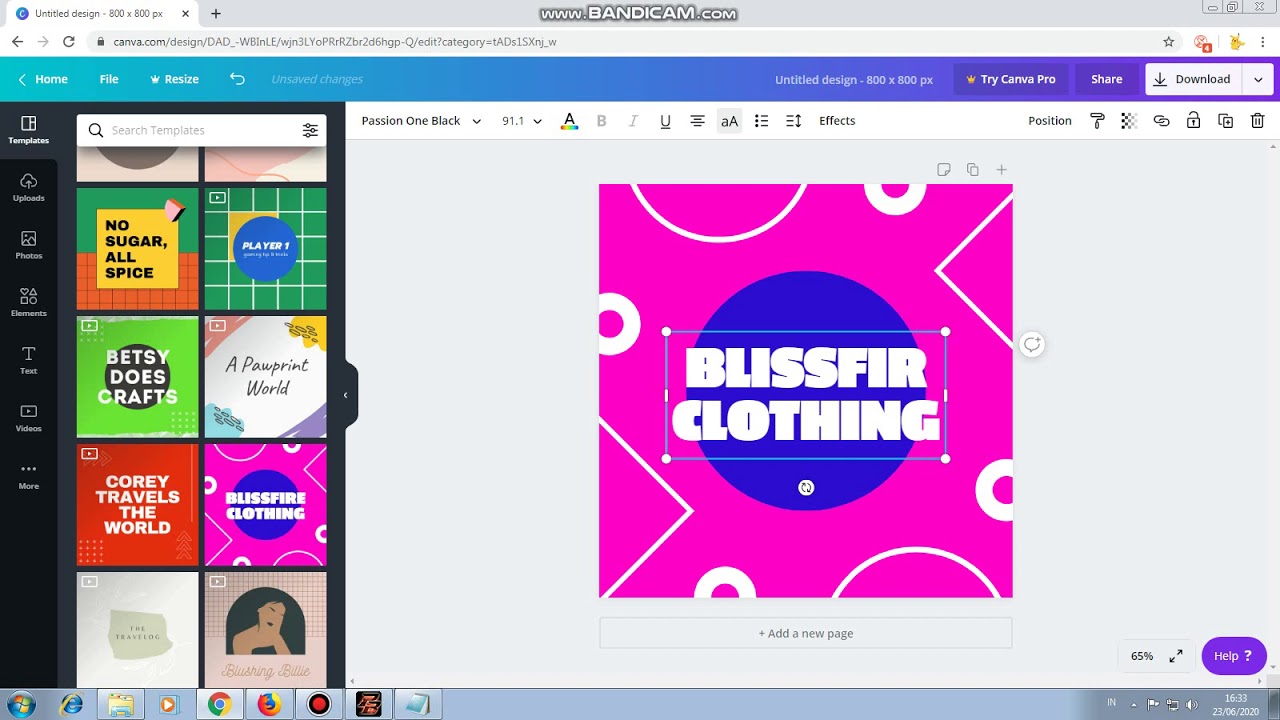Toggle italic formatting
The image size is (1280, 720).
(x=633, y=121)
